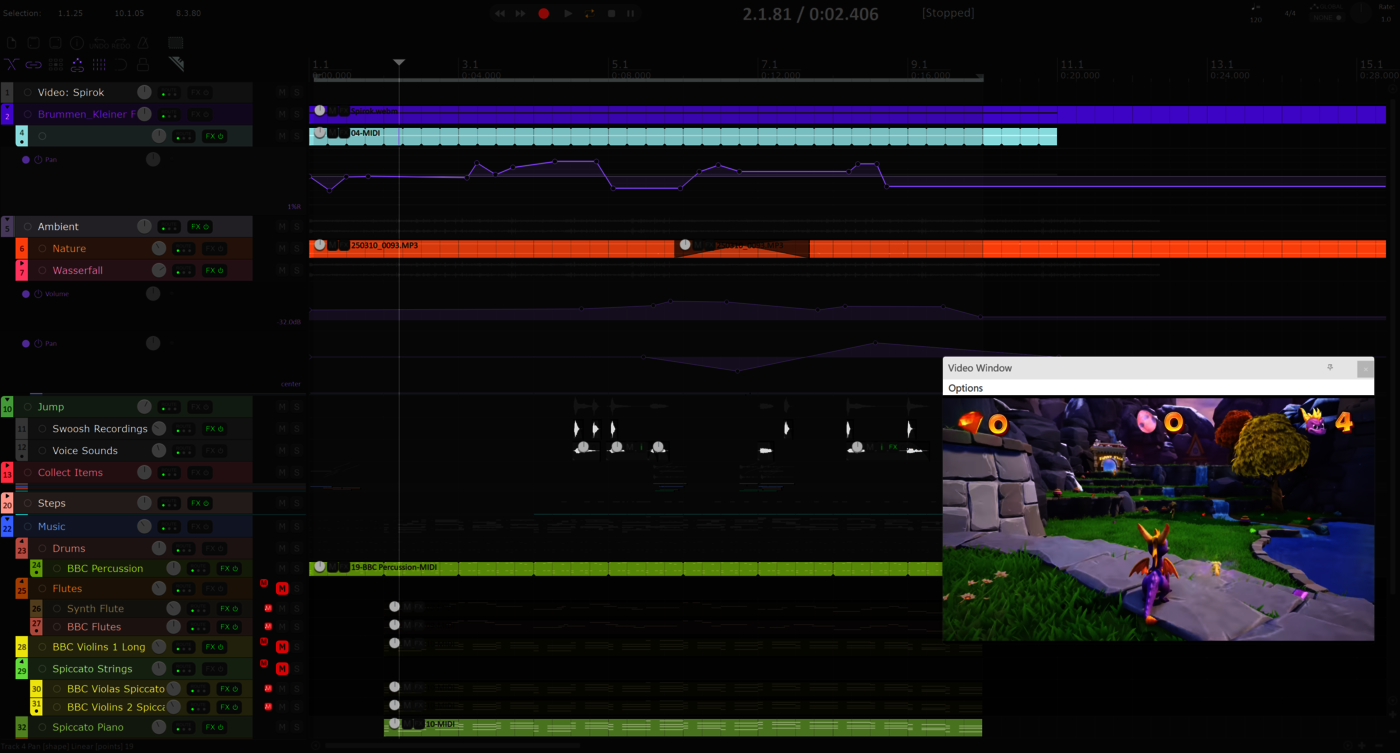Go to project end with fast-forward button

tap(521, 13)
